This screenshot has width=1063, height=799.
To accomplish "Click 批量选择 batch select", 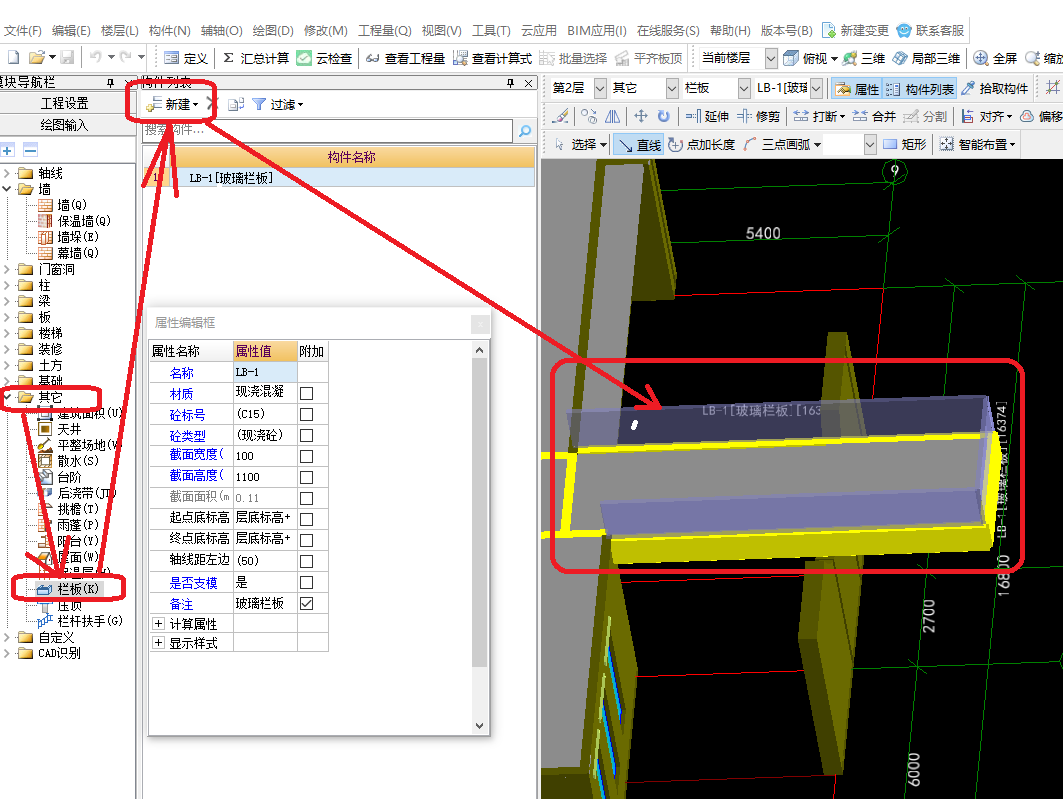I will click(573, 58).
